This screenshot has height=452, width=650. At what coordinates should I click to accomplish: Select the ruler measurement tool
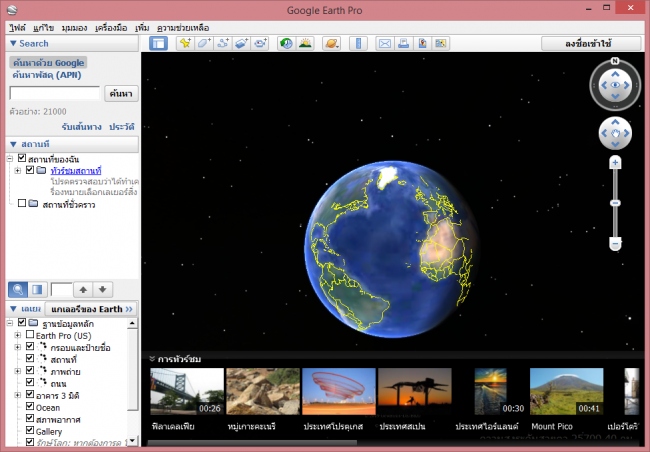pos(357,43)
